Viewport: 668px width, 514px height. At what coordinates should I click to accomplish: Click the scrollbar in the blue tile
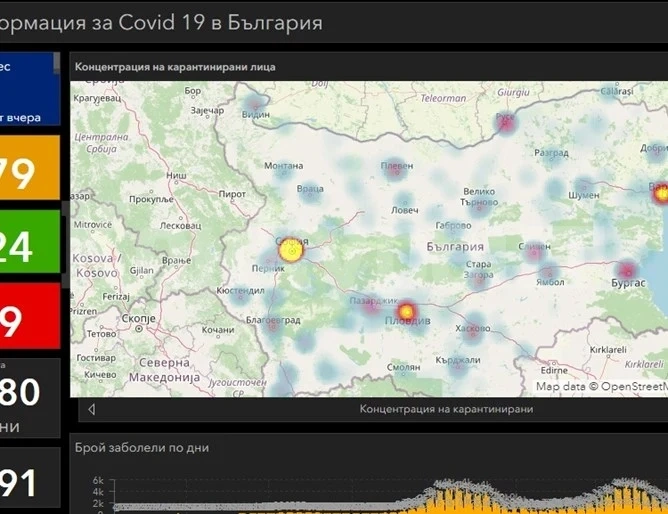pos(57,63)
